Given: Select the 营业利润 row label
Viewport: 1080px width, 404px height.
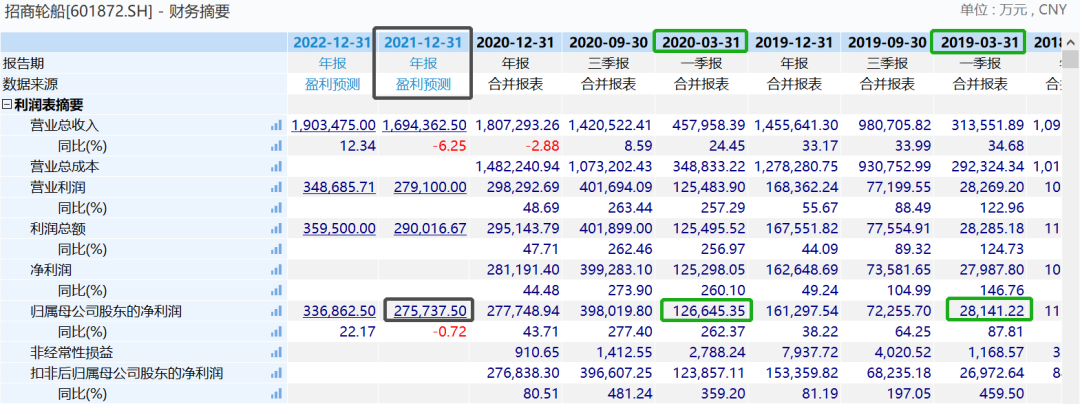Looking at the screenshot, I should coord(58,188).
